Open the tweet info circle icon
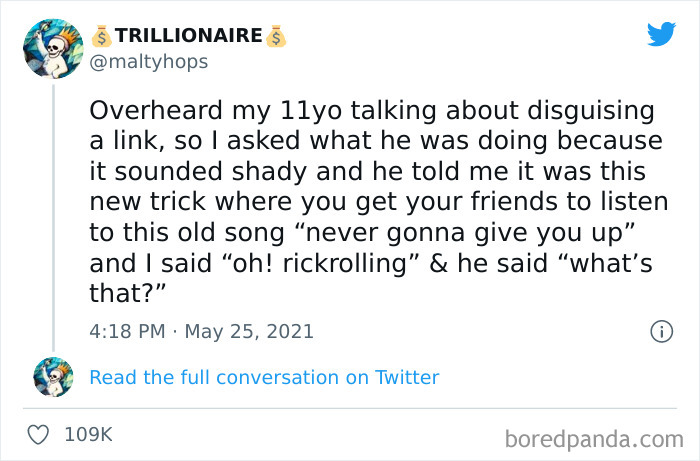700x461 pixels. [x=661, y=331]
